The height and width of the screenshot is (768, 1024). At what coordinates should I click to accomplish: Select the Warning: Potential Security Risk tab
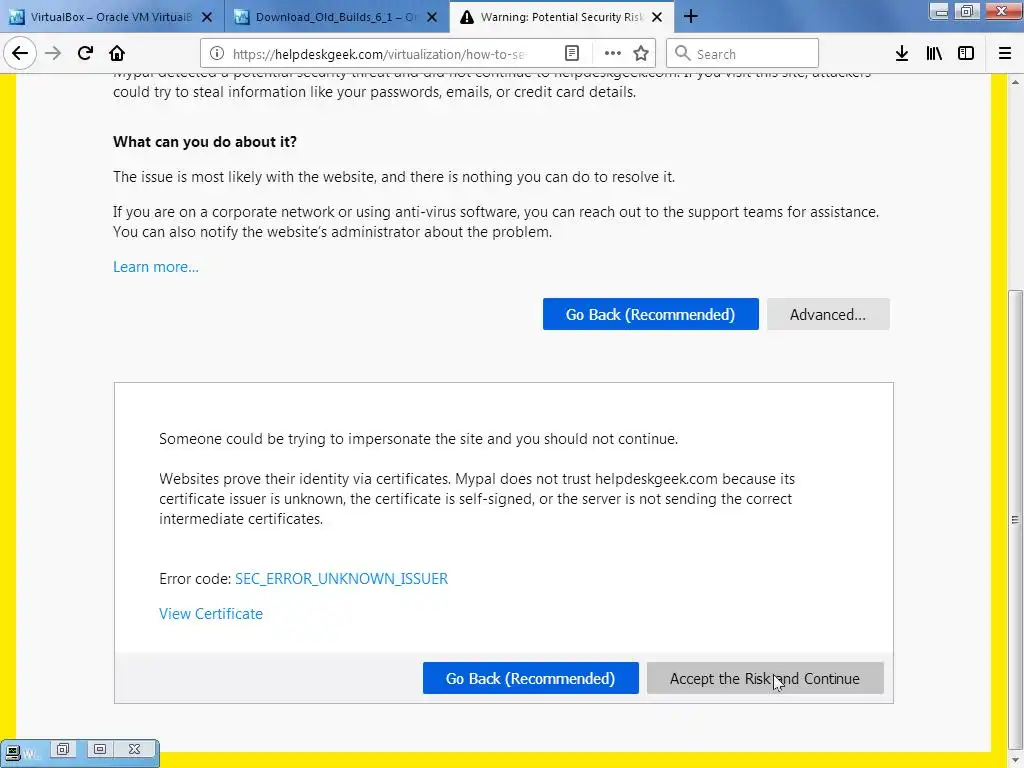tap(562, 17)
